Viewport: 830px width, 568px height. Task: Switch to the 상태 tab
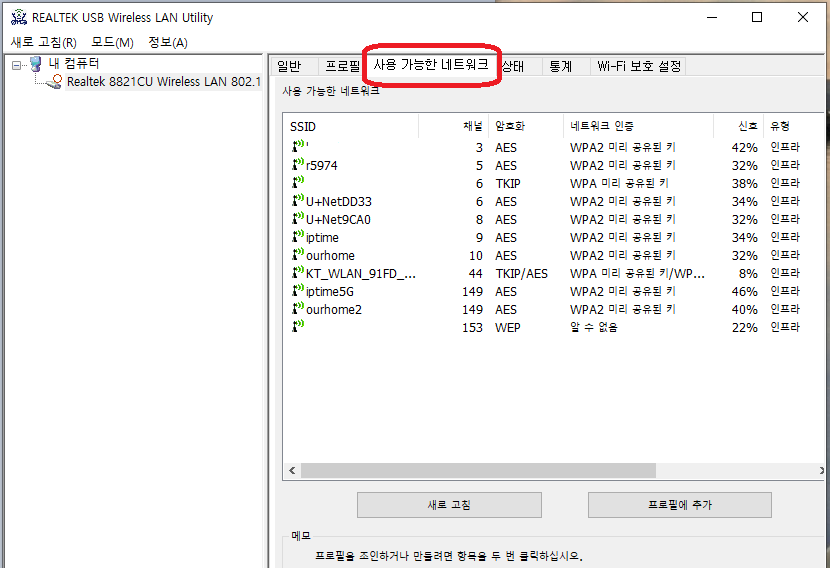[513, 66]
